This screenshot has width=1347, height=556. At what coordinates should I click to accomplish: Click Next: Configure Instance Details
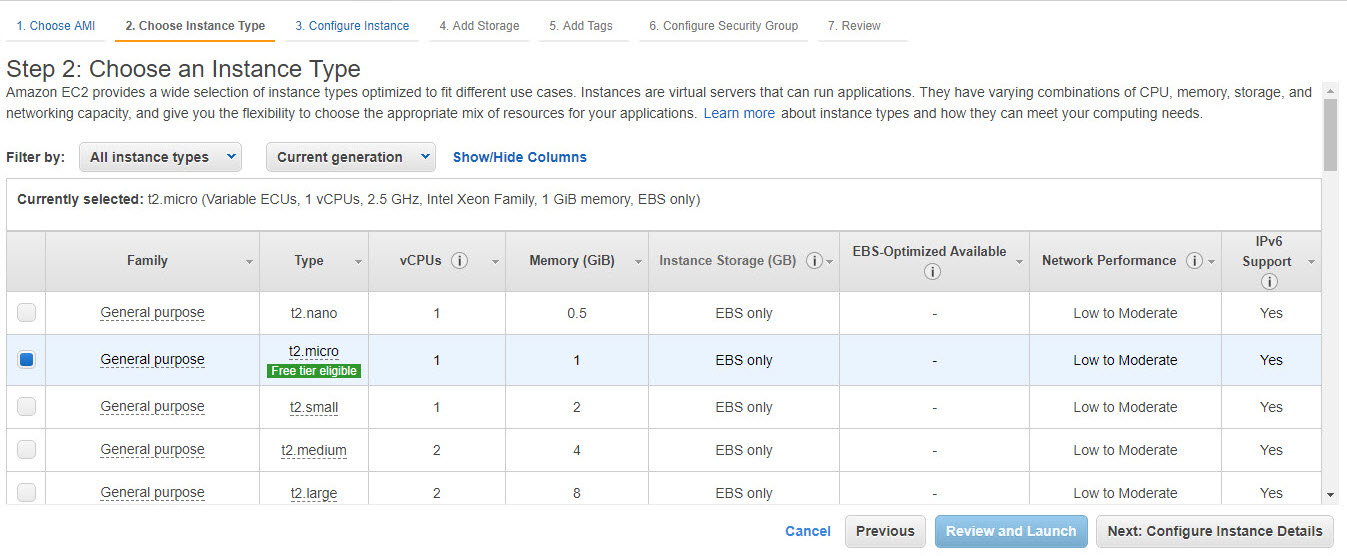point(1214,531)
